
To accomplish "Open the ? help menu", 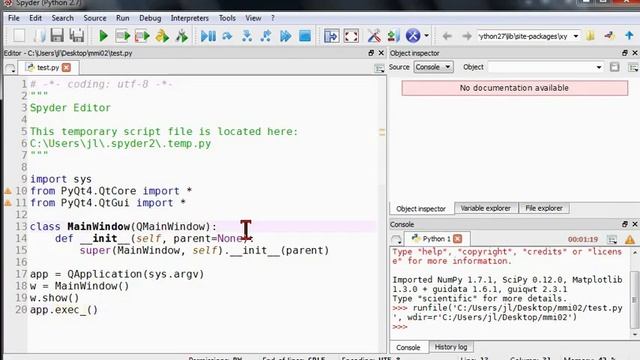I will click(x=273, y=18).
